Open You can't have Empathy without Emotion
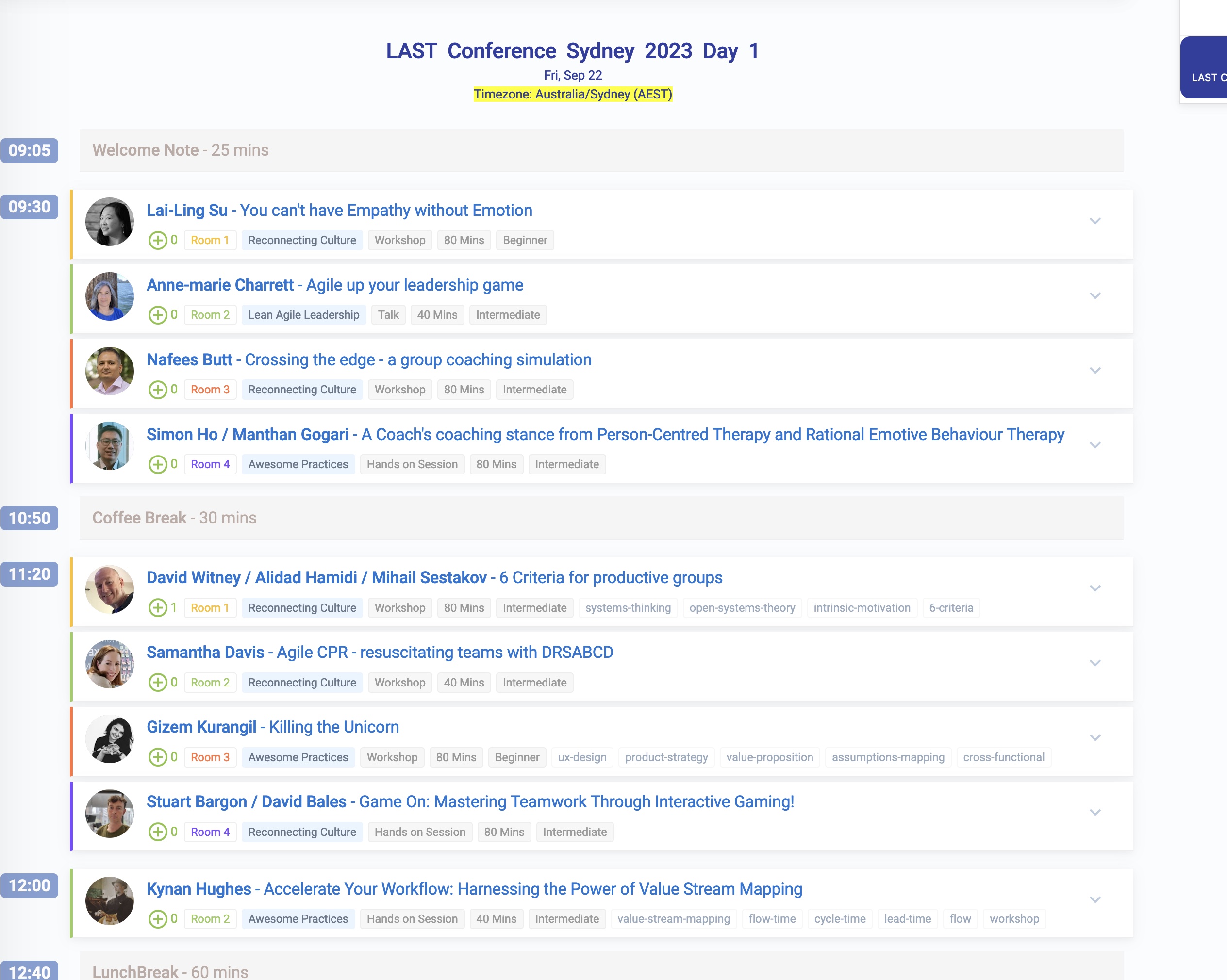This screenshot has height=980, width=1227. pyautogui.click(x=386, y=211)
